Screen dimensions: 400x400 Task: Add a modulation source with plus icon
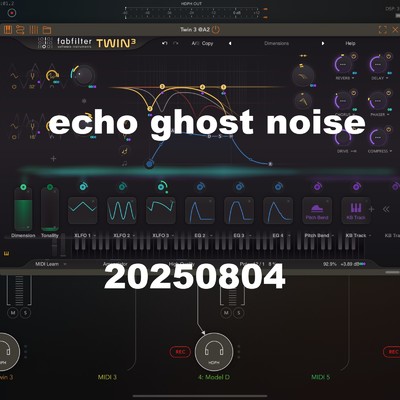tap(372, 209)
